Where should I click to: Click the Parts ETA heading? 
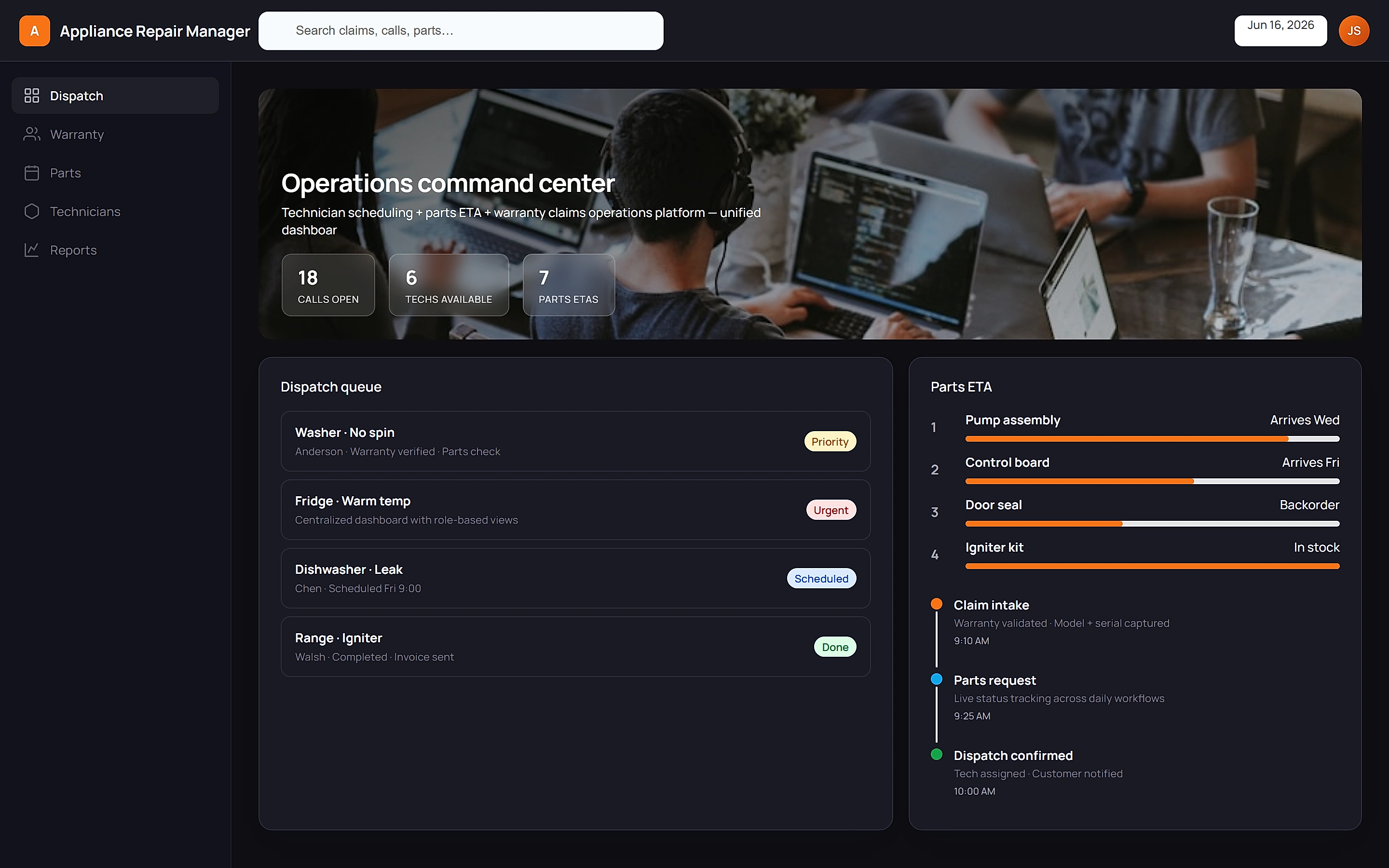coord(961,387)
